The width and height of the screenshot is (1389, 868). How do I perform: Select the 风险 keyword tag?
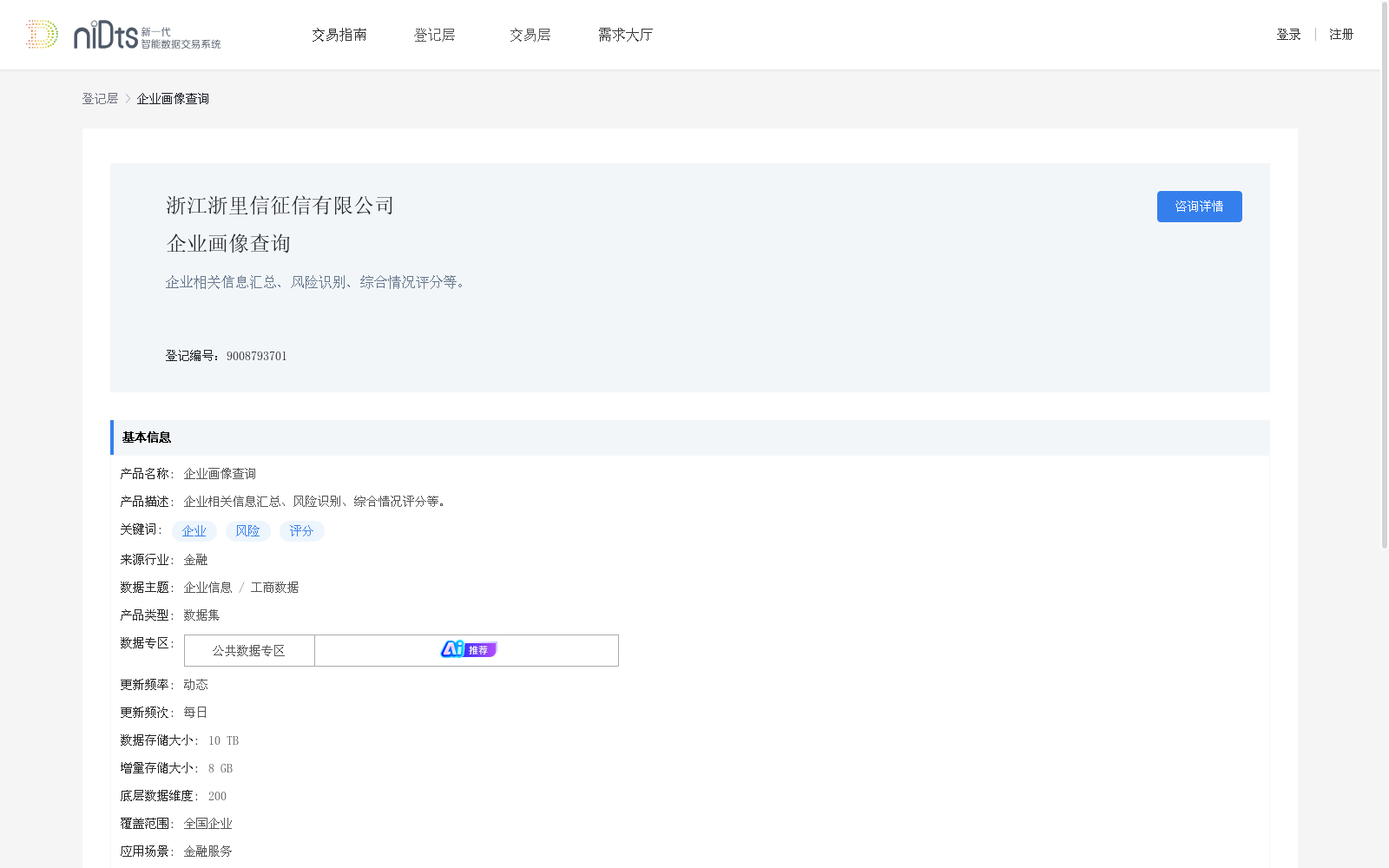248,531
